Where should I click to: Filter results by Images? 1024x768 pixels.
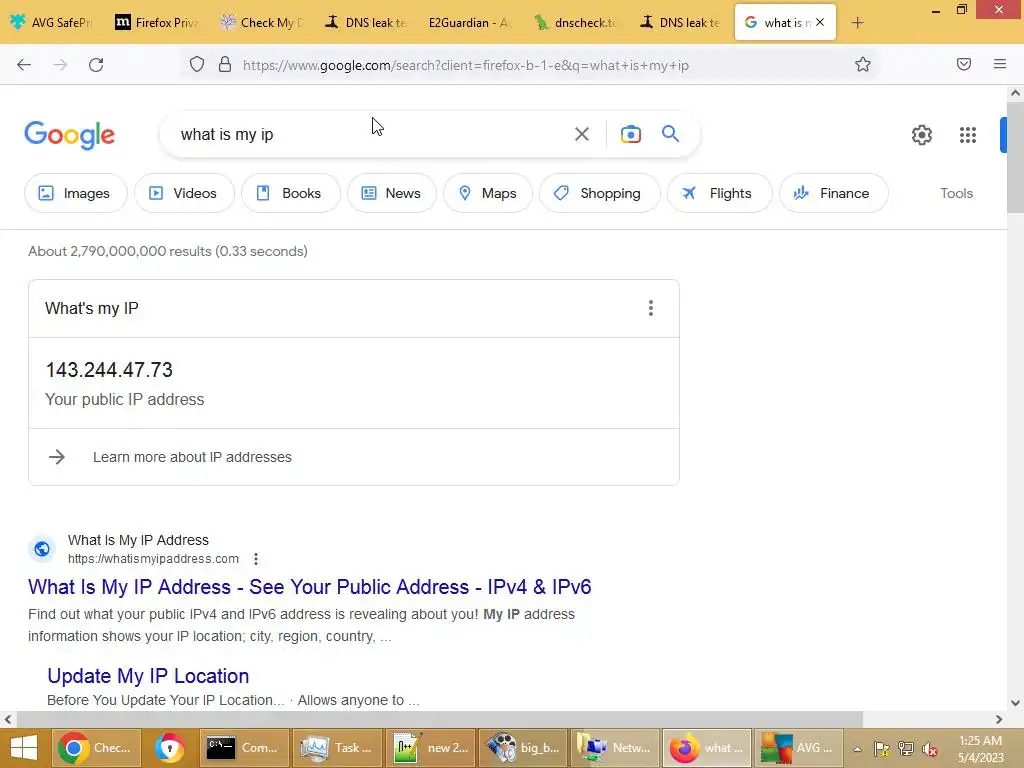click(75, 193)
